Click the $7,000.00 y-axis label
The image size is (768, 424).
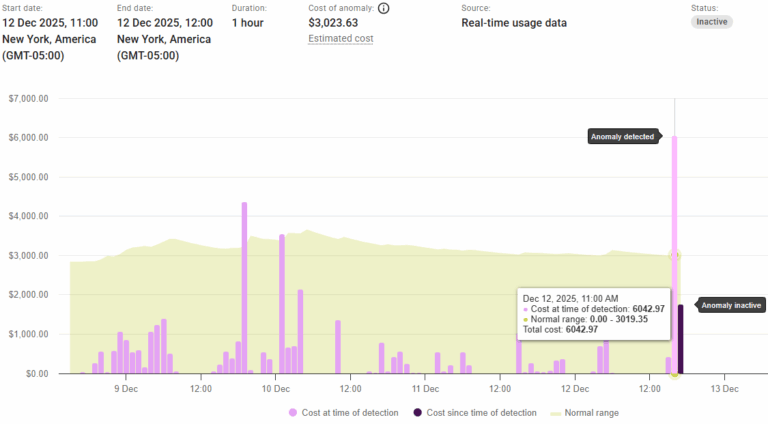click(28, 99)
